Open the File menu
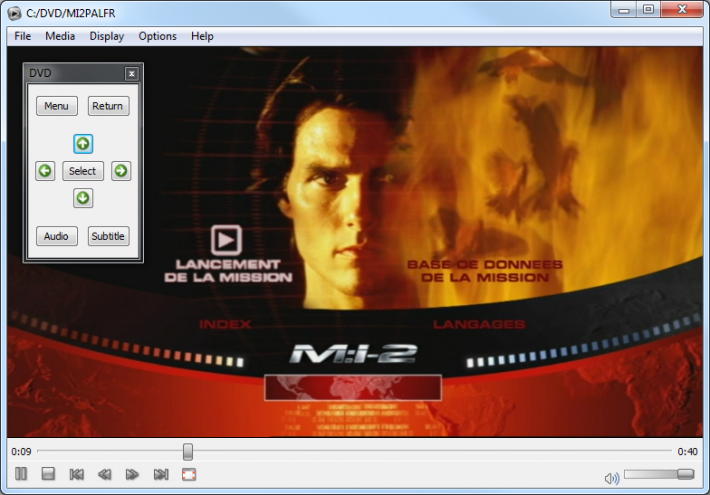Viewport: 710px width, 495px height. pyautogui.click(x=23, y=36)
